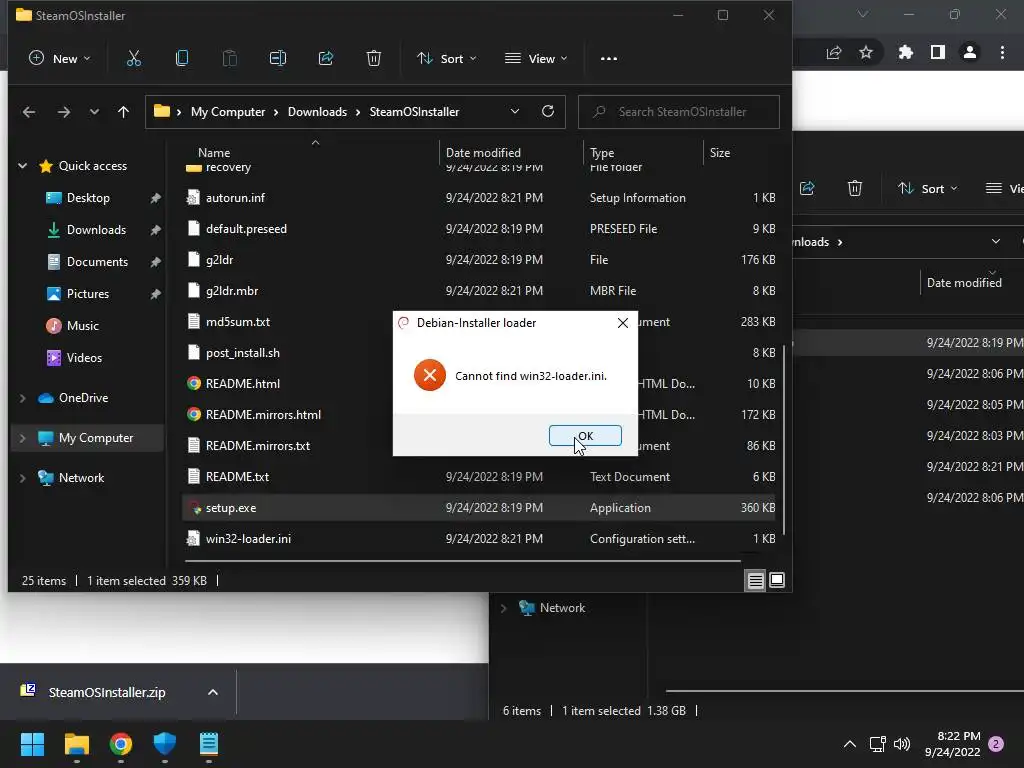Open the New item dropdown

pos(59,59)
